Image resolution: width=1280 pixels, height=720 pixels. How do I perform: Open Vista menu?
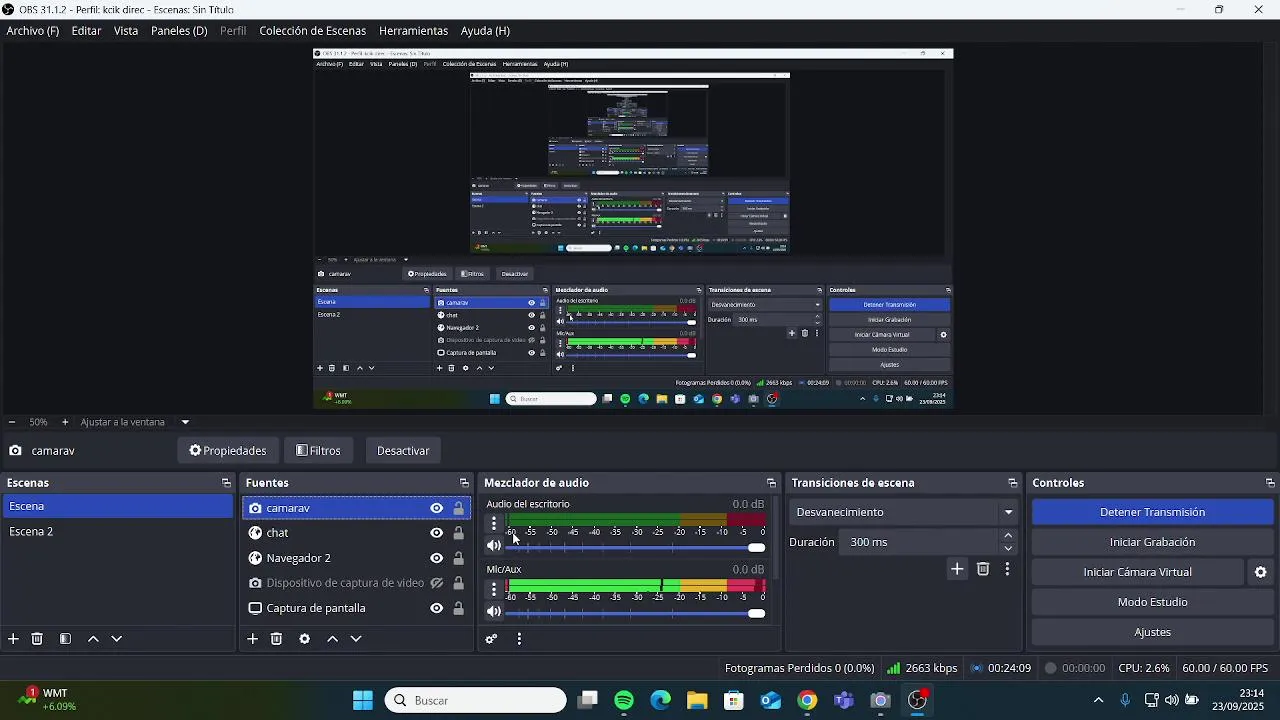[126, 31]
